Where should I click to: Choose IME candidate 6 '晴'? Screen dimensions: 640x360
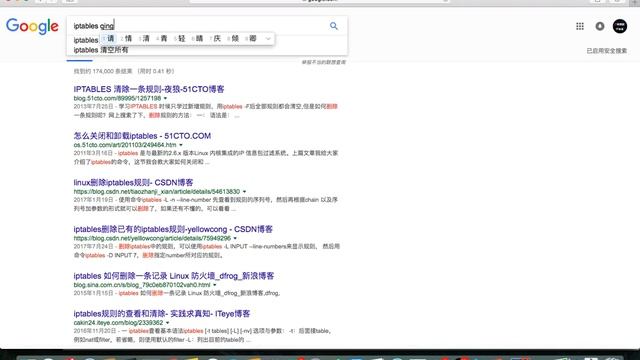pyautogui.click(x=198, y=39)
